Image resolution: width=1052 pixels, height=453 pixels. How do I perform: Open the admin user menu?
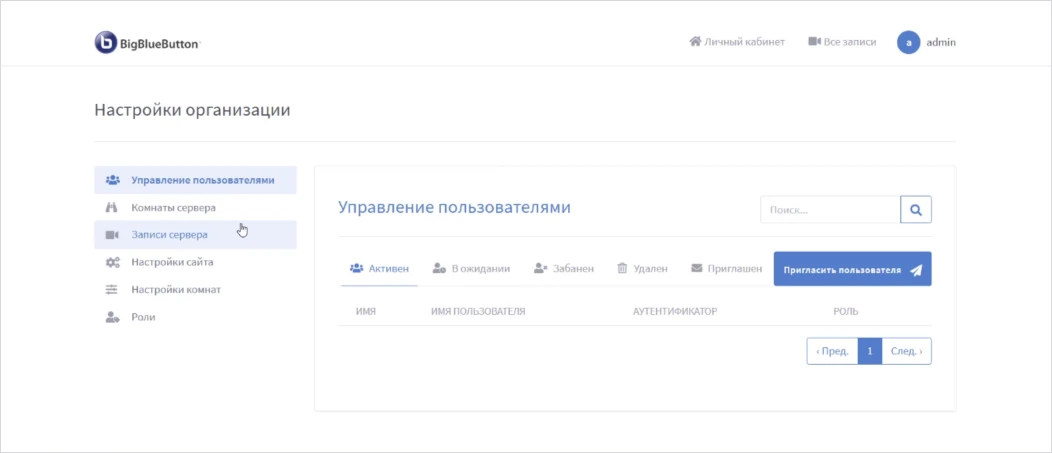click(x=927, y=42)
